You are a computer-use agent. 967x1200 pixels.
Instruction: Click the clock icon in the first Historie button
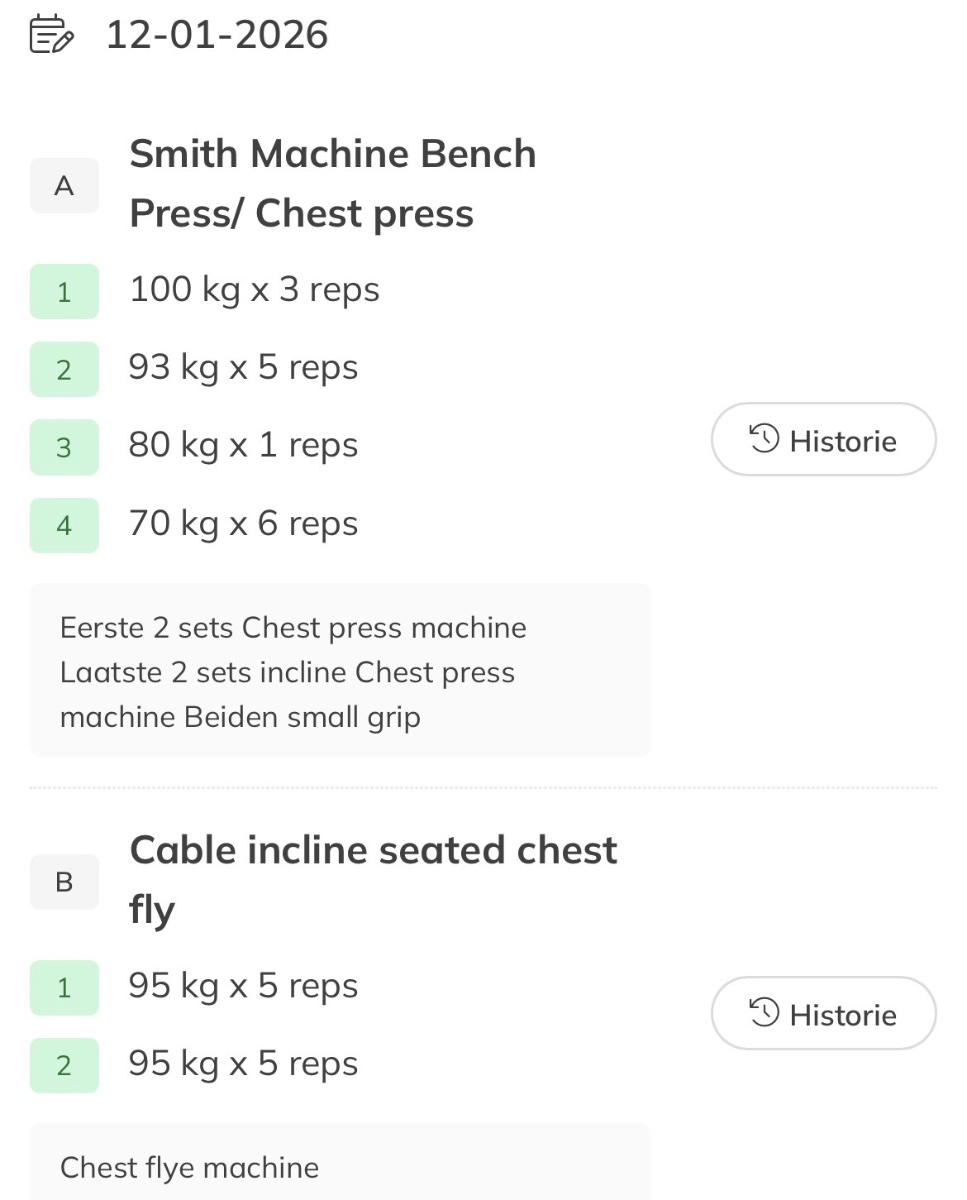pos(764,439)
